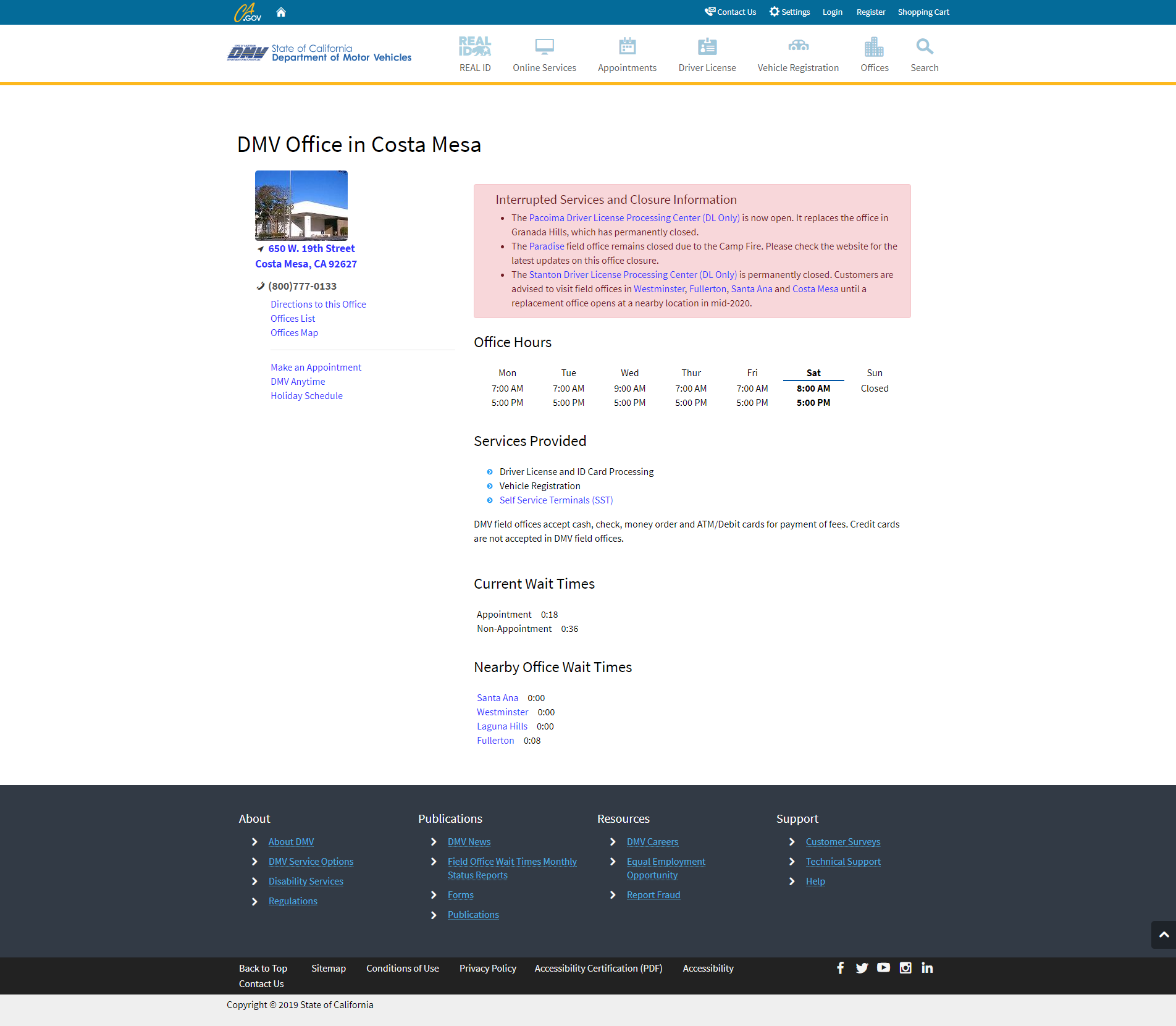Open the Appointments menu
Viewport: 1176px width, 1026px height.
(627, 55)
